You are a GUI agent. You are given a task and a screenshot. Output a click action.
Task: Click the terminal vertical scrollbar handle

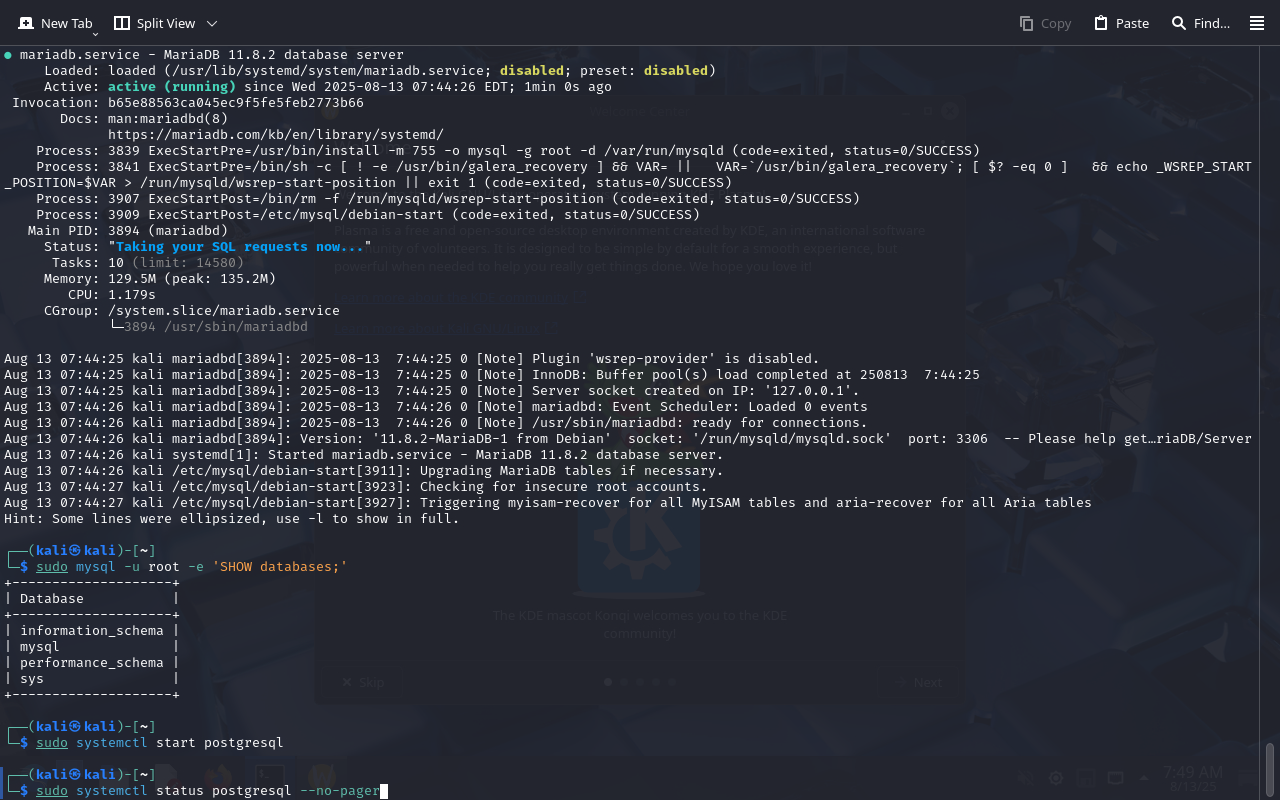[x=1270, y=768]
